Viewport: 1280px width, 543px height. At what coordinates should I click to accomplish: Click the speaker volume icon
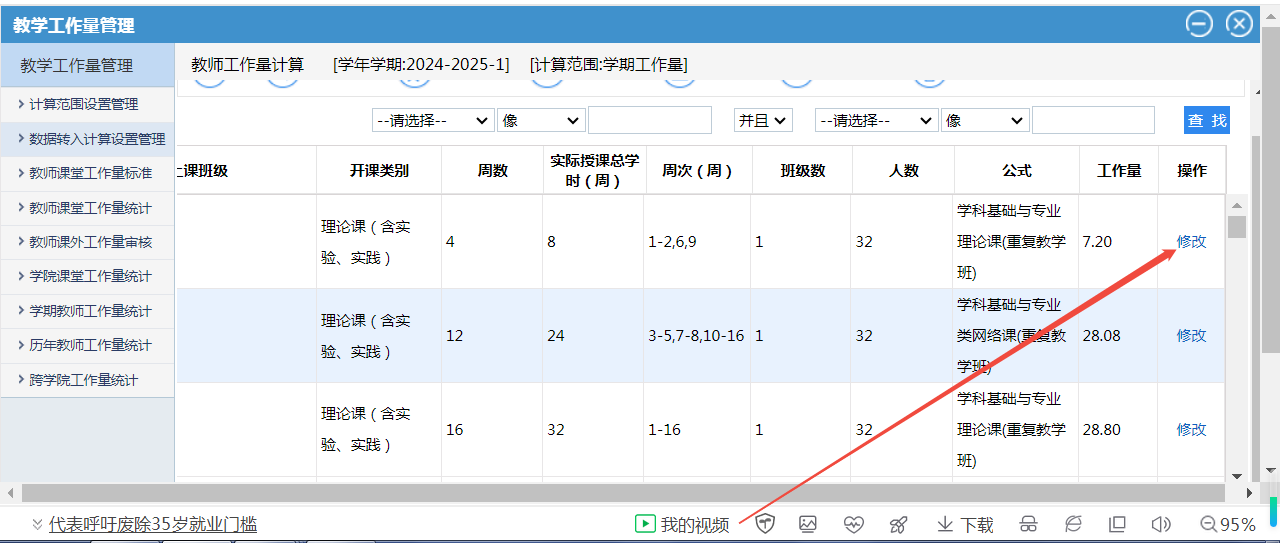click(1161, 524)
